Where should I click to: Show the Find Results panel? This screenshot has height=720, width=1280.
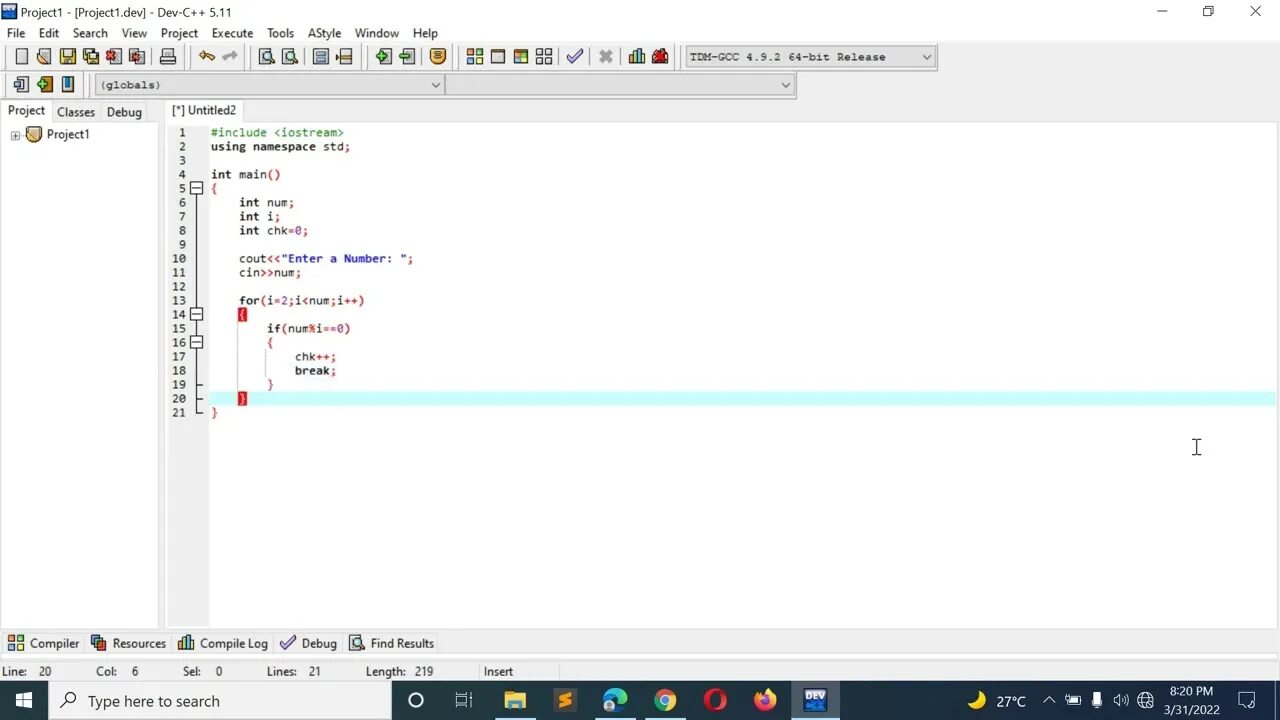(391, 643)
